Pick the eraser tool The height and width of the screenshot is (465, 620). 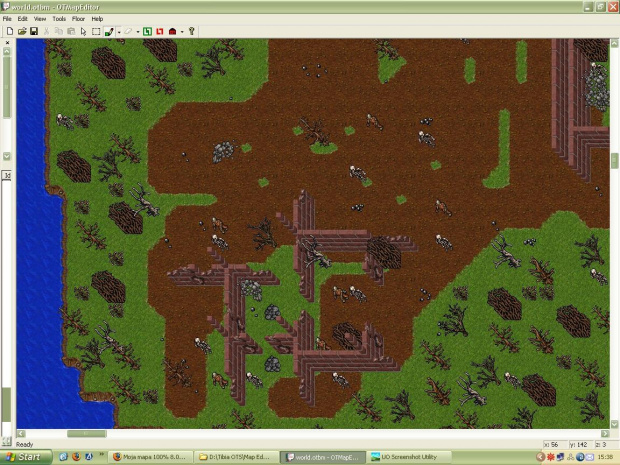click(x=128, y=32)
